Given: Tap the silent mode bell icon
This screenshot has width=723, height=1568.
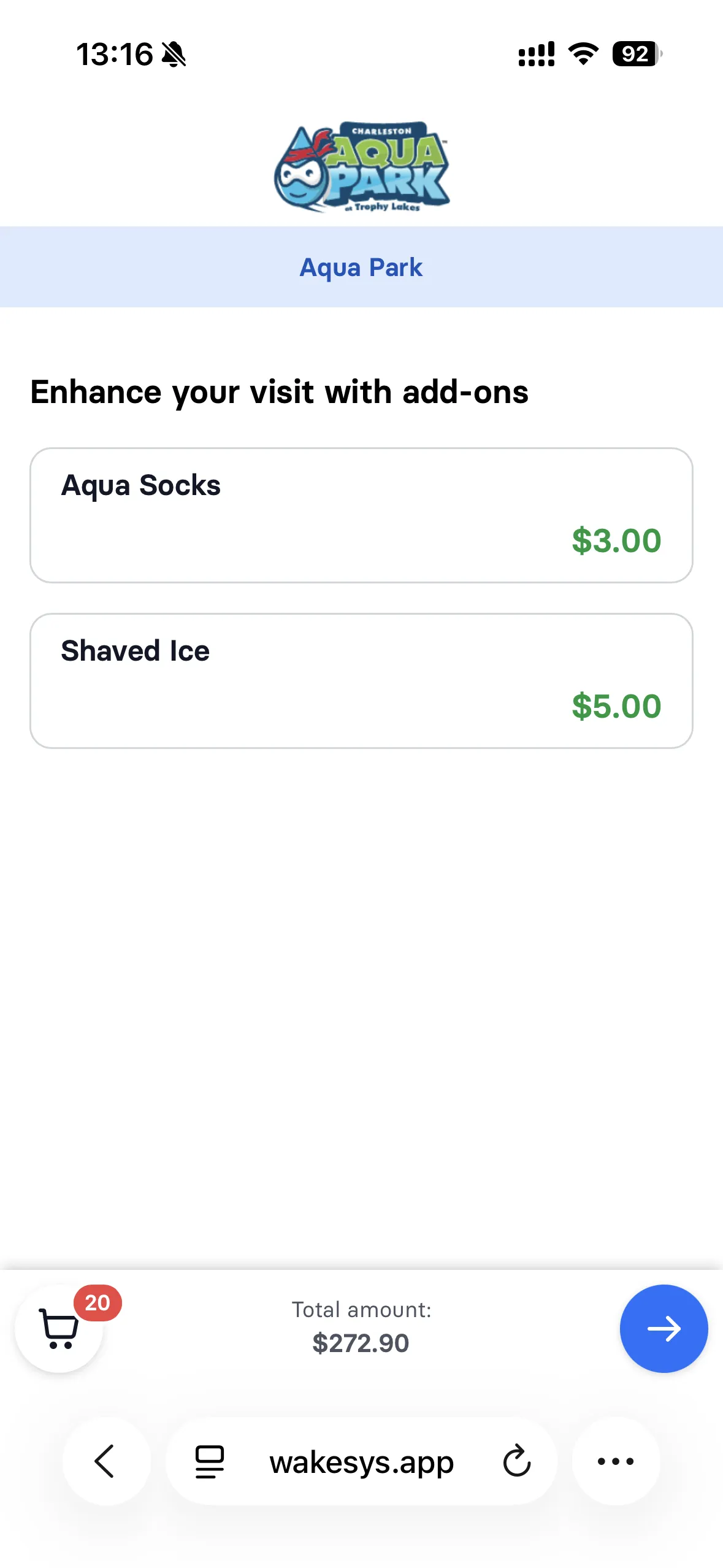Looking at the screenshot, I should 174,54.
